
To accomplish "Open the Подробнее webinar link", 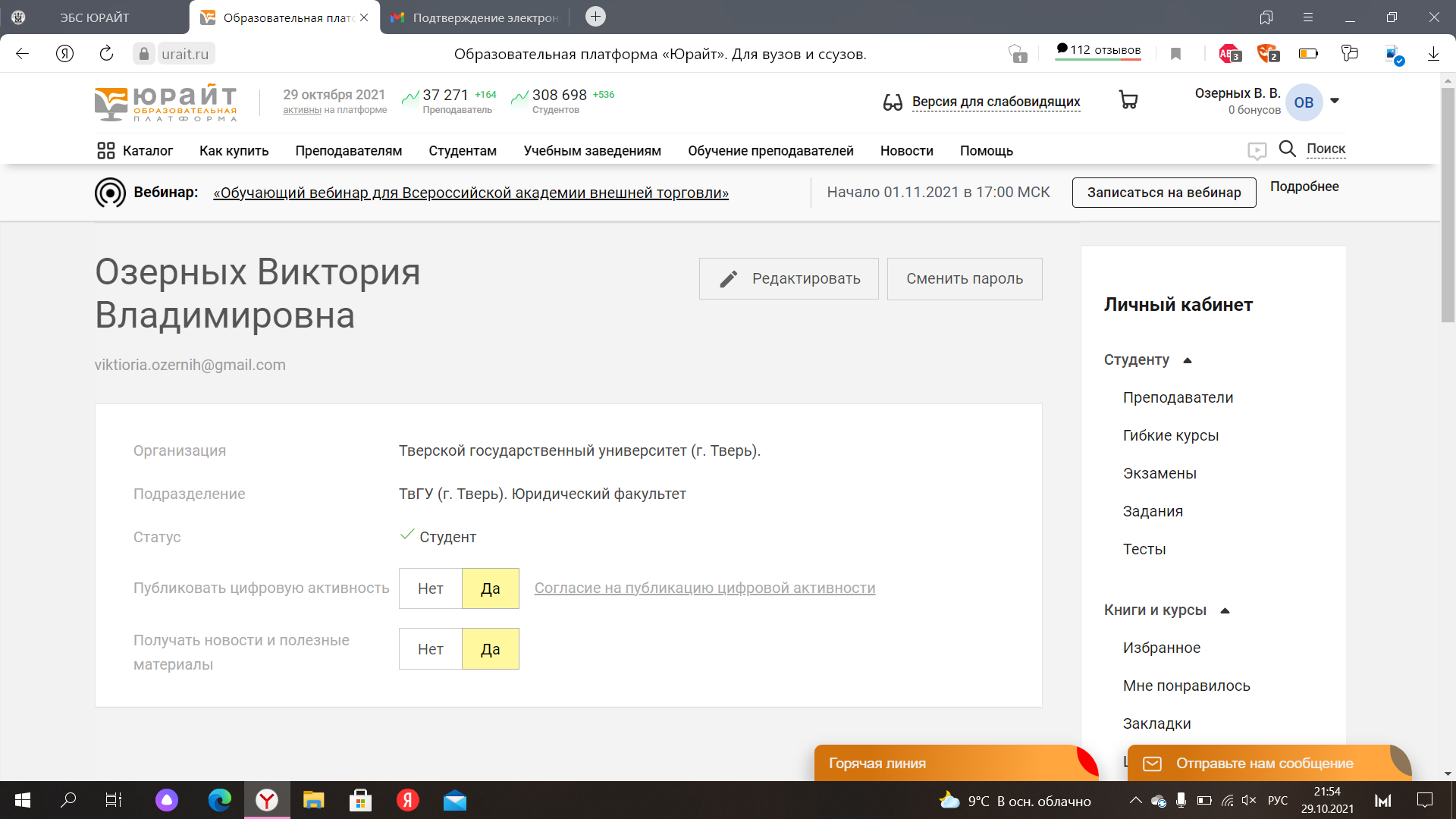I will pyautogui.click(x=1304, y=187).
